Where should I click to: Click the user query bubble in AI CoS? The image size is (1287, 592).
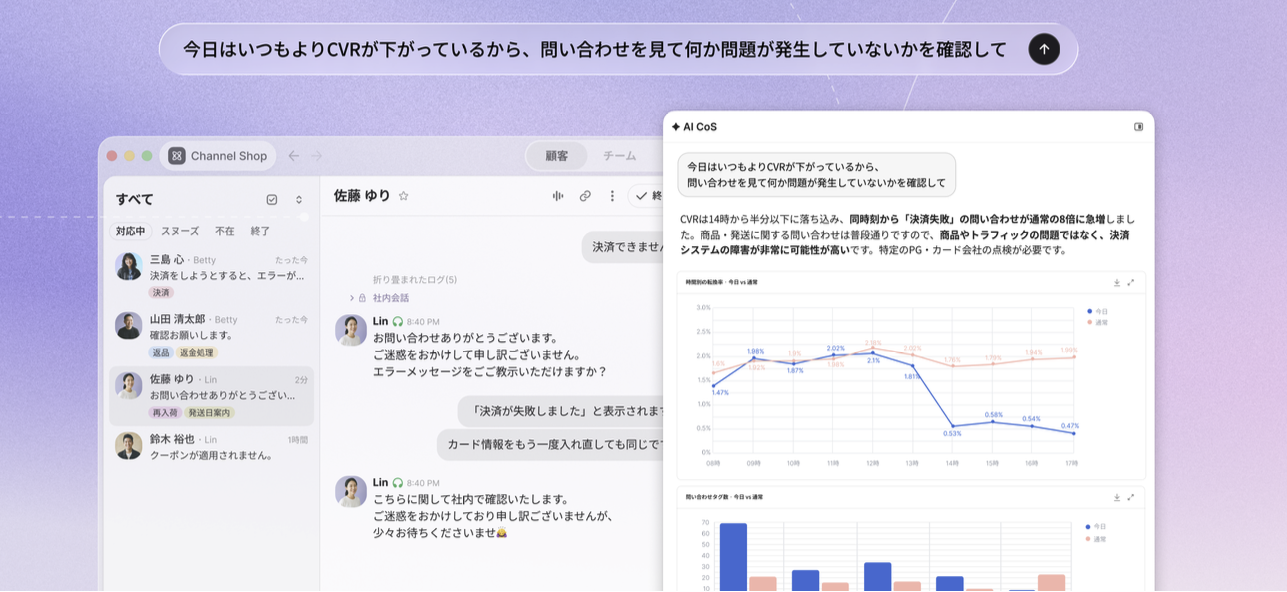[816, 174]
